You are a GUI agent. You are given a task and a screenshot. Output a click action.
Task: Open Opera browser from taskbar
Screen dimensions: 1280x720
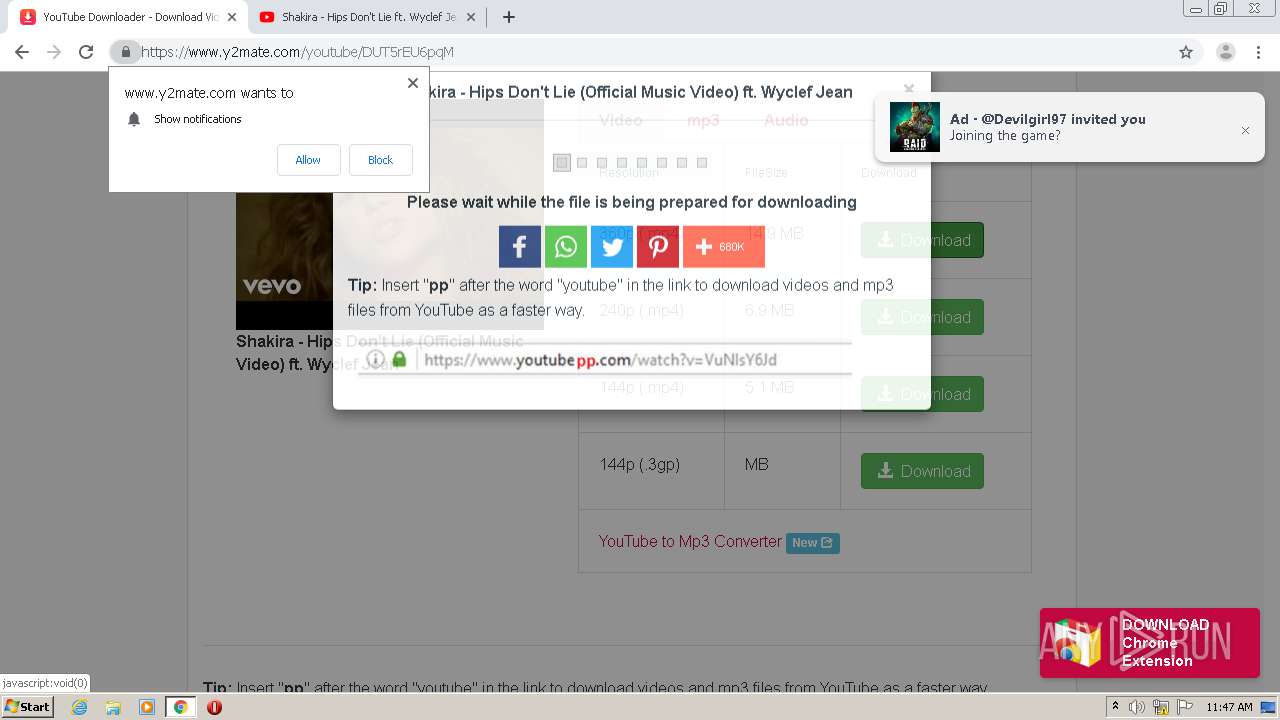(x=214, y=707)
